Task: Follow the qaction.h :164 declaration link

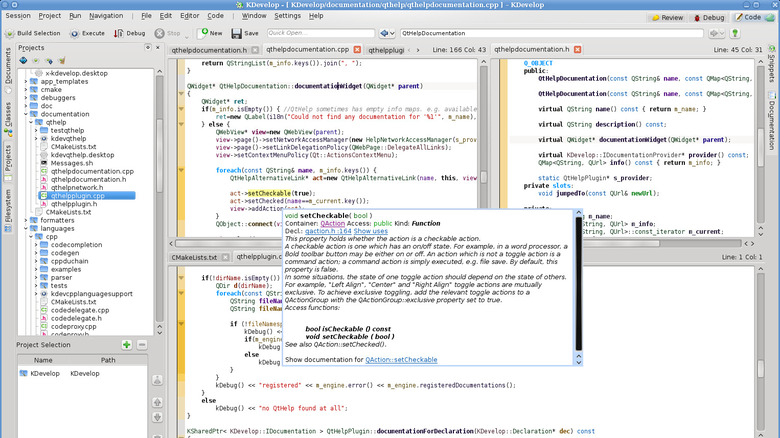Action: [x=329, y=231]
